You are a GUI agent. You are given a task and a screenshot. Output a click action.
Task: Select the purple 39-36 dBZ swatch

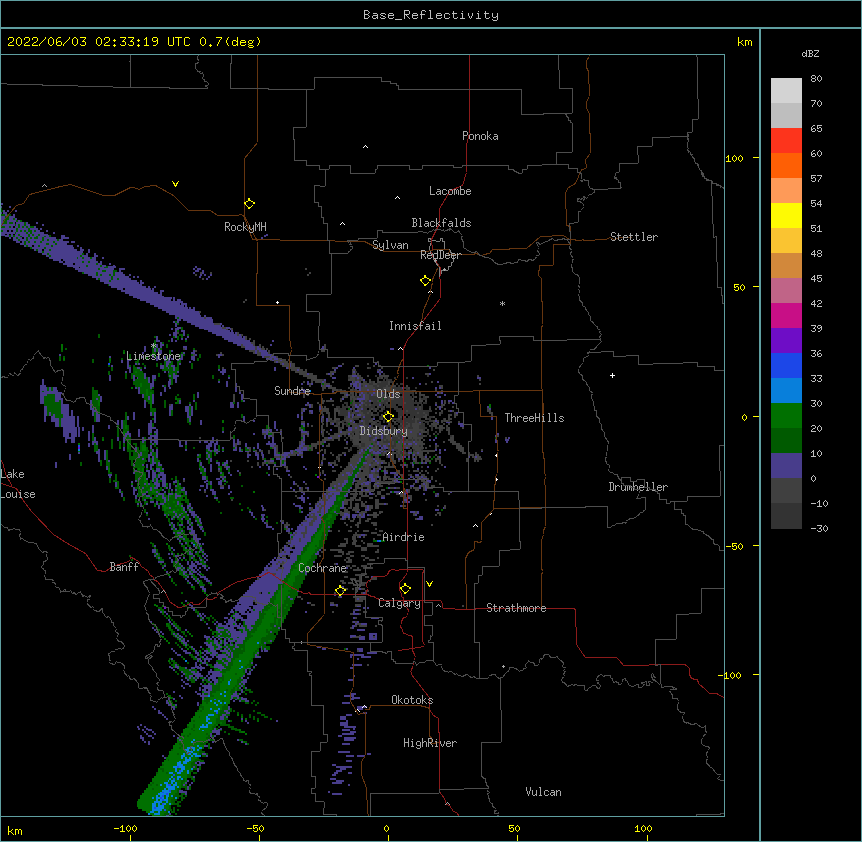786,340
